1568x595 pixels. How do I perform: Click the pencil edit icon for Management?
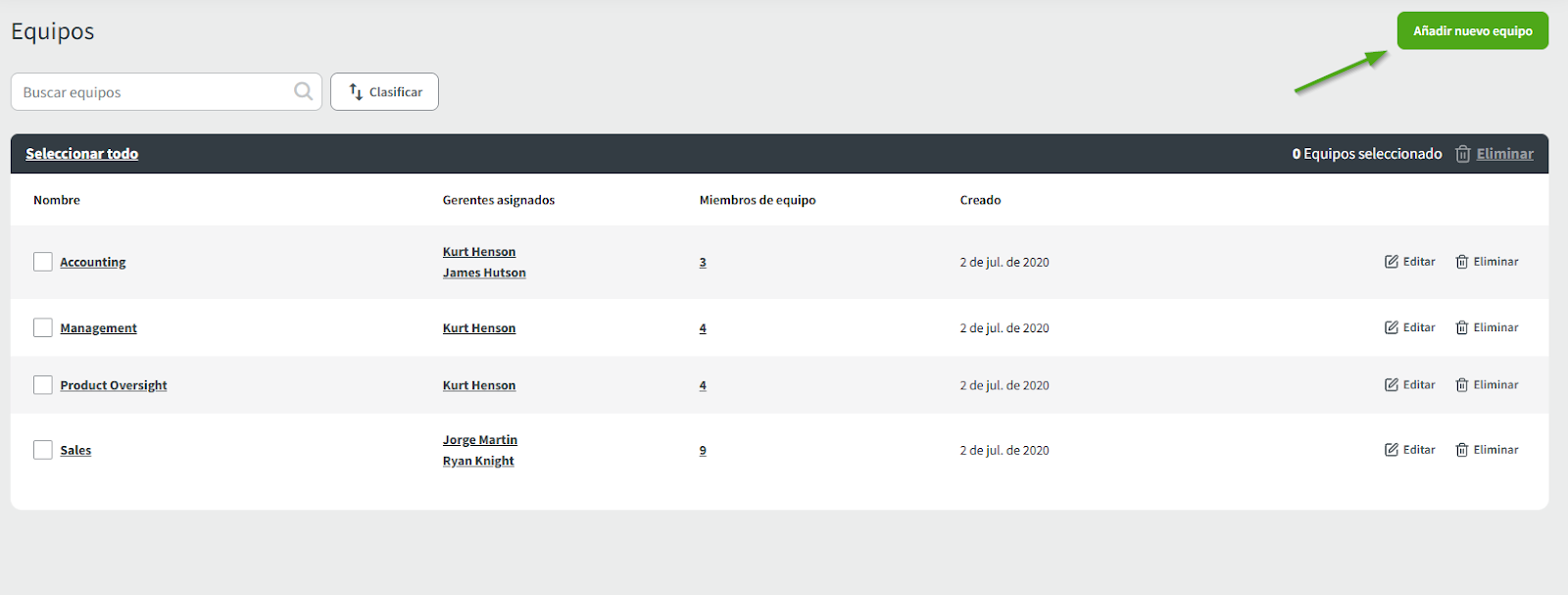click(x=1391, y=327)
